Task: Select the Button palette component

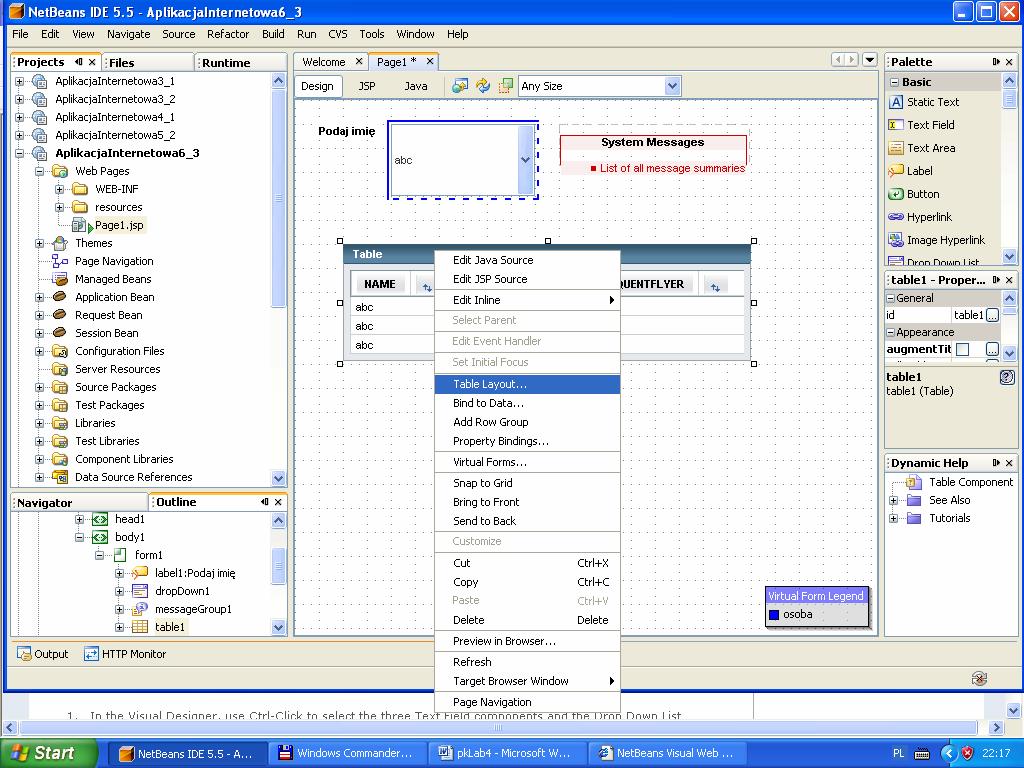Action: pos(922,194)
